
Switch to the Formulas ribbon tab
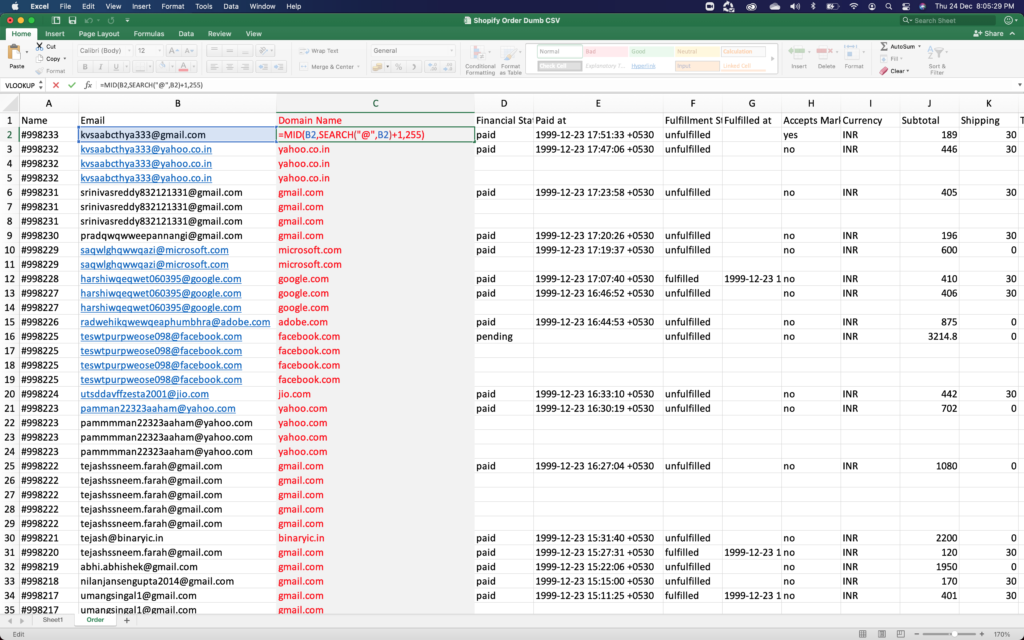(149, 33)
